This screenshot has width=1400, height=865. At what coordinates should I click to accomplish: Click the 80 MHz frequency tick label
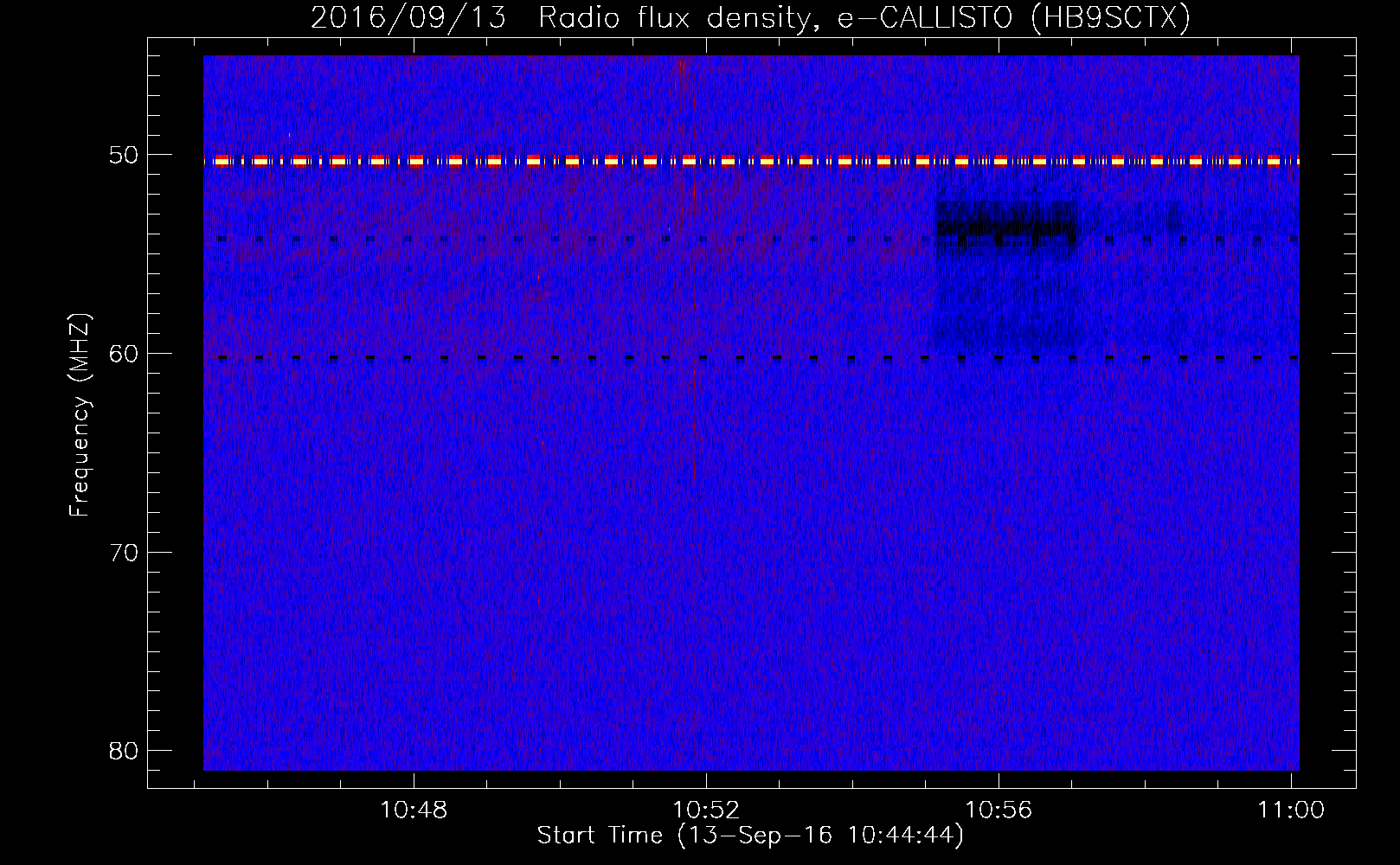[124, 750]
